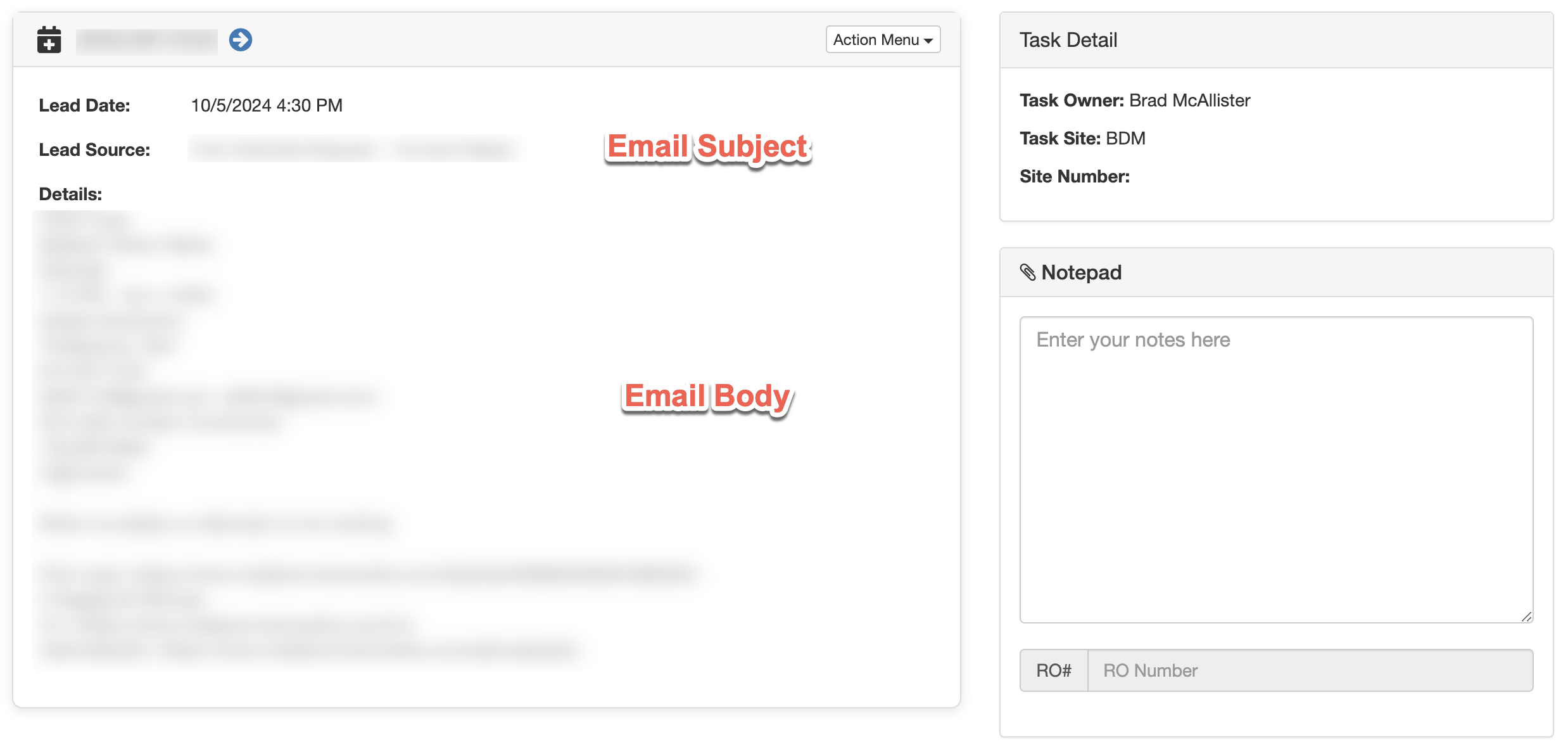Image resolution: width=1568 pixels, height=754 pixels.
Task: Click the red Email Body annotation
Action: click(x=707, y=397)
